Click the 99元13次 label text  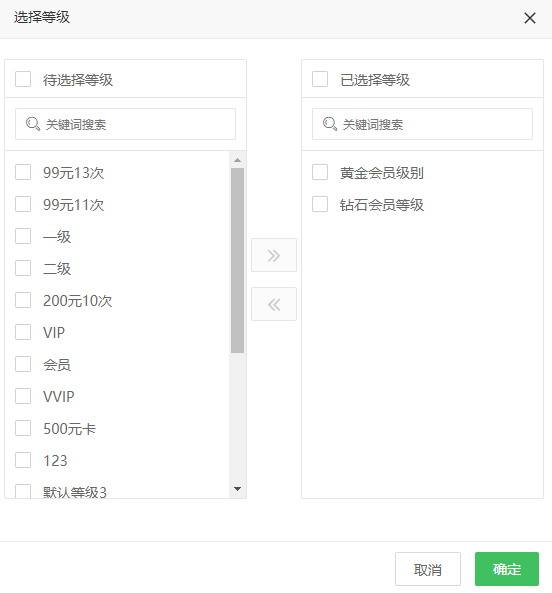[x=73, y=173]
